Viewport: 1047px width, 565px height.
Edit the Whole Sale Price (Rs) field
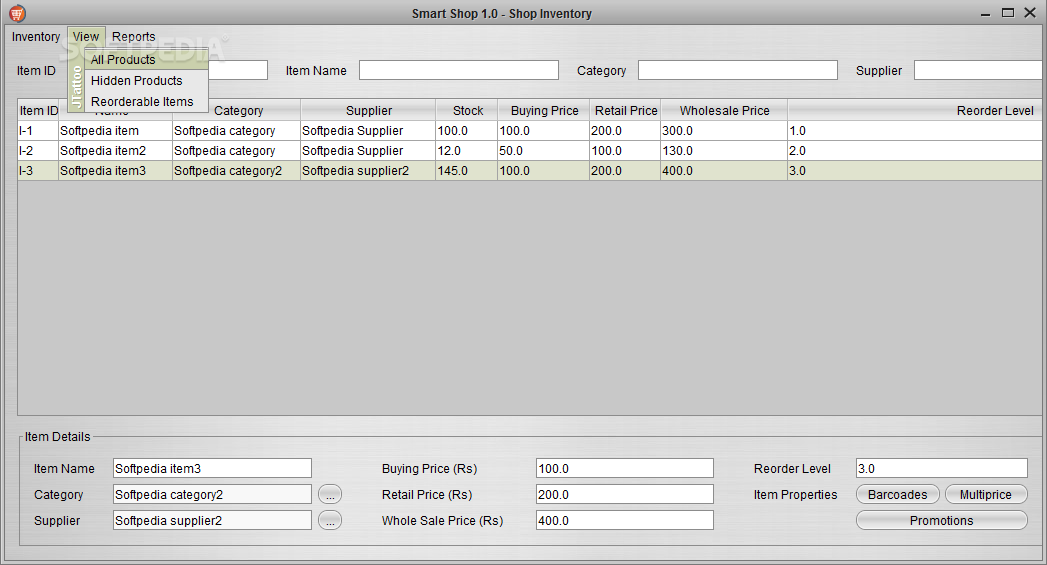pos(625,520)
